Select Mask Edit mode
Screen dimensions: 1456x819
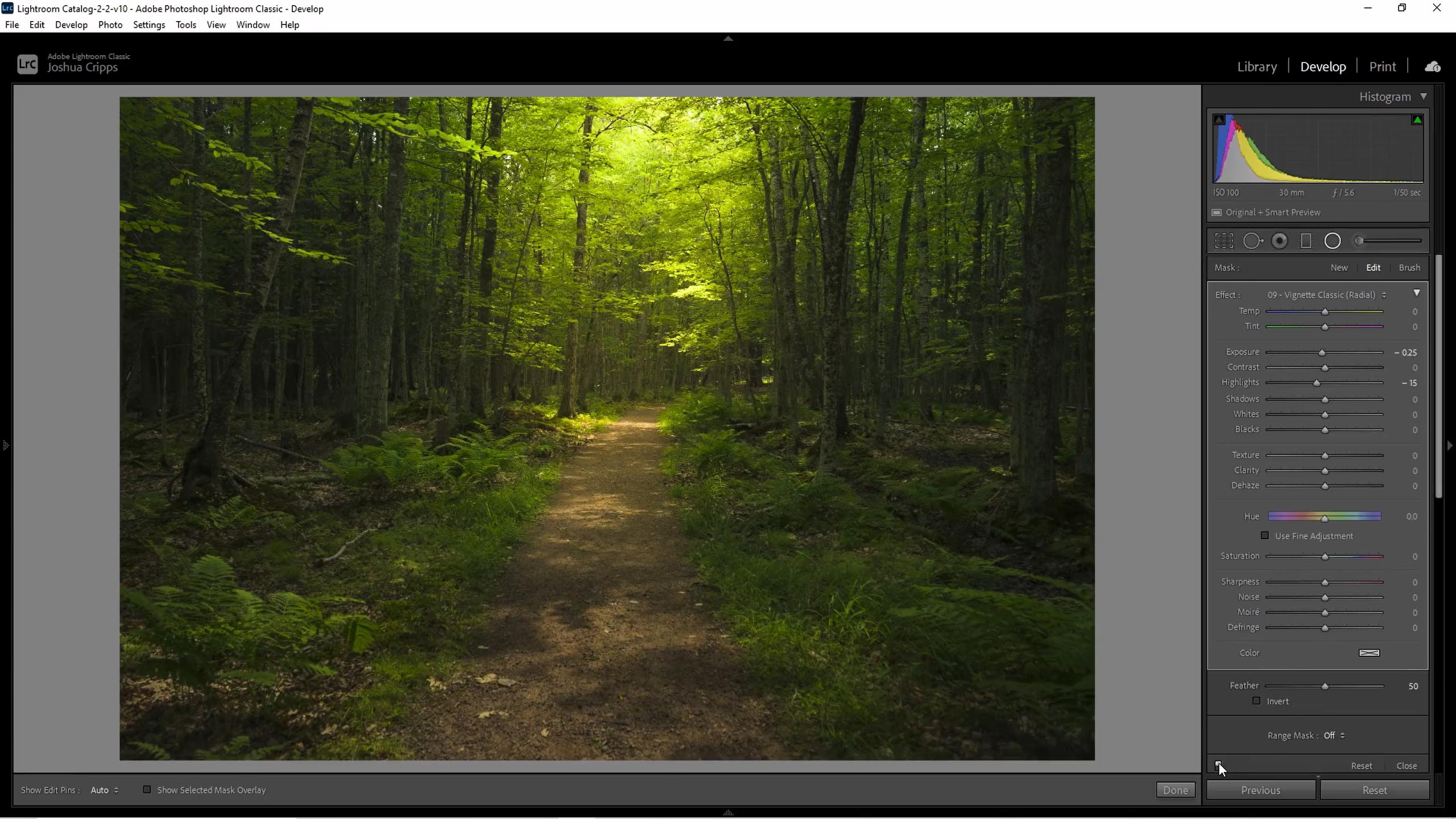[x=1373, y=267]
